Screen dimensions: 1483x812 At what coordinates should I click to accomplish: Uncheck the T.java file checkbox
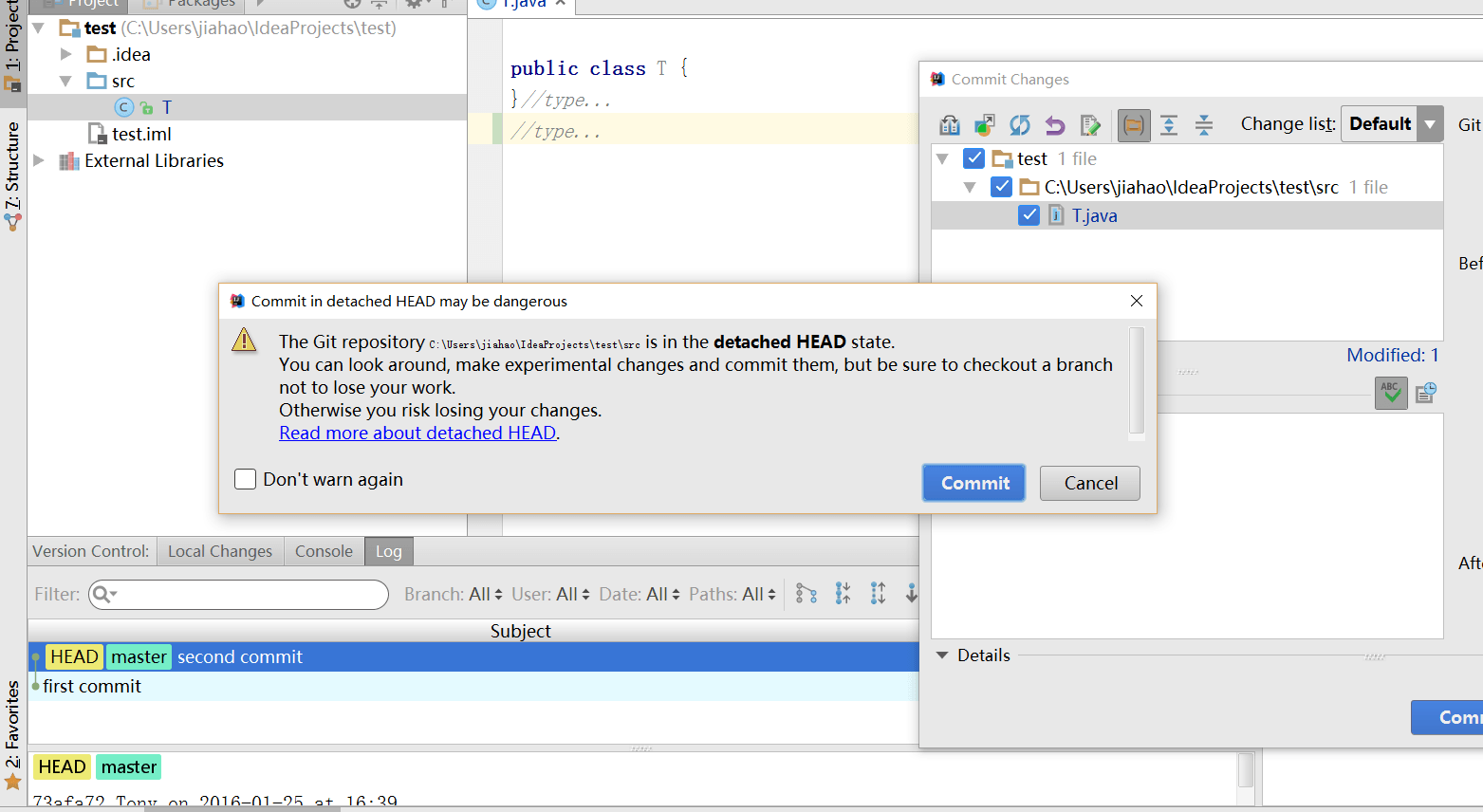click(1029, 215)
